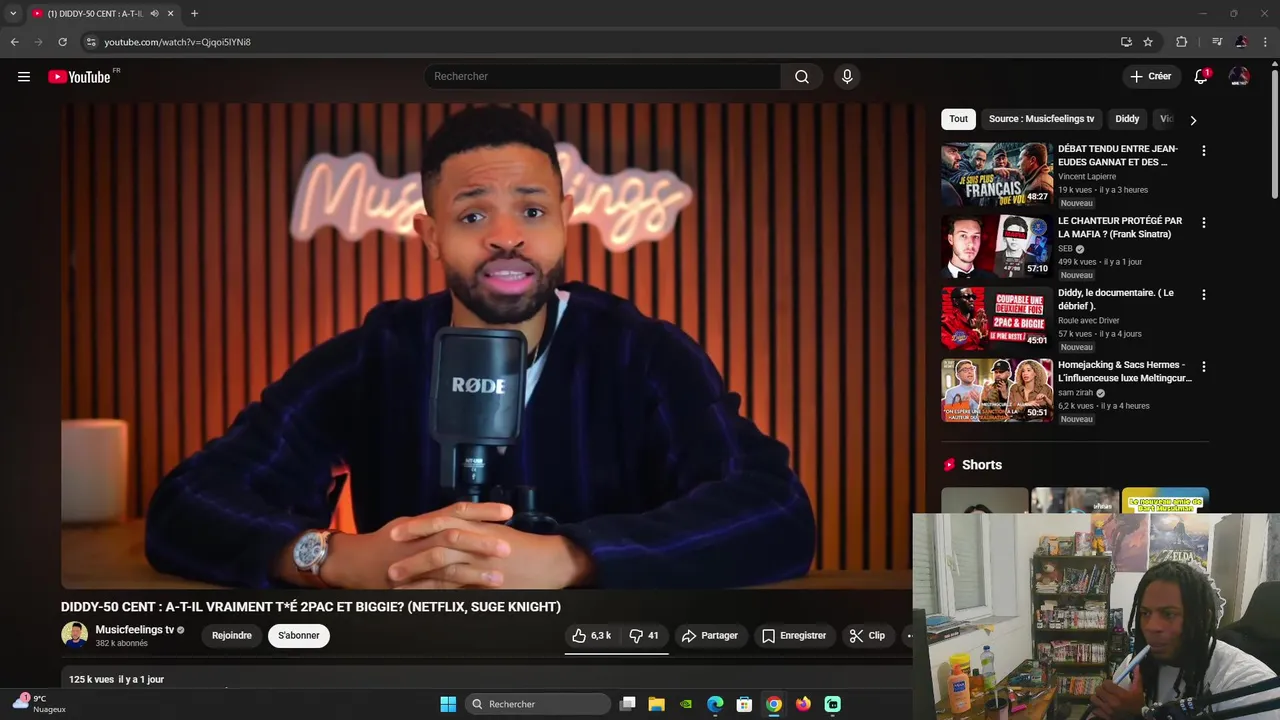Image resolution: width=1280 pixels, height=720 pixels.
Task: Open a new browser tab
Action: click(194, 13)
